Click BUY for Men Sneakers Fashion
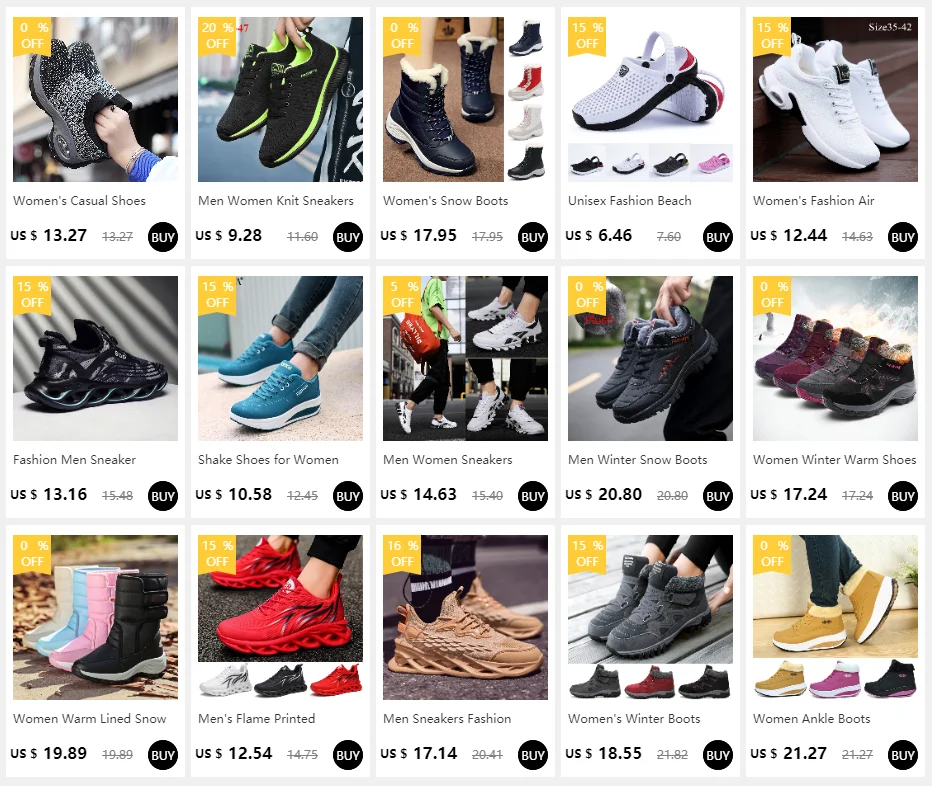 533,755
